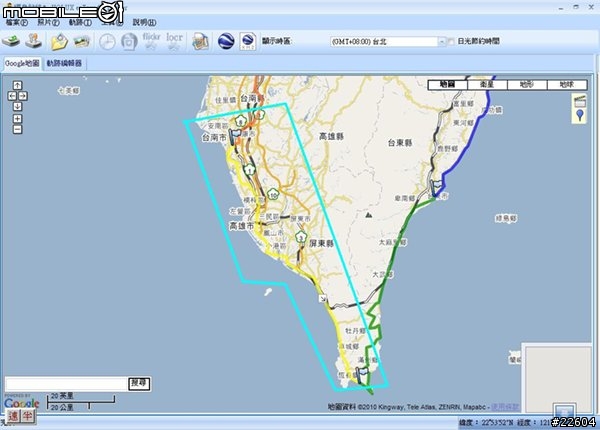Screen dimensions: 600x430
Task: Click the 高雄市 map label
Action: tap(241, 226)
